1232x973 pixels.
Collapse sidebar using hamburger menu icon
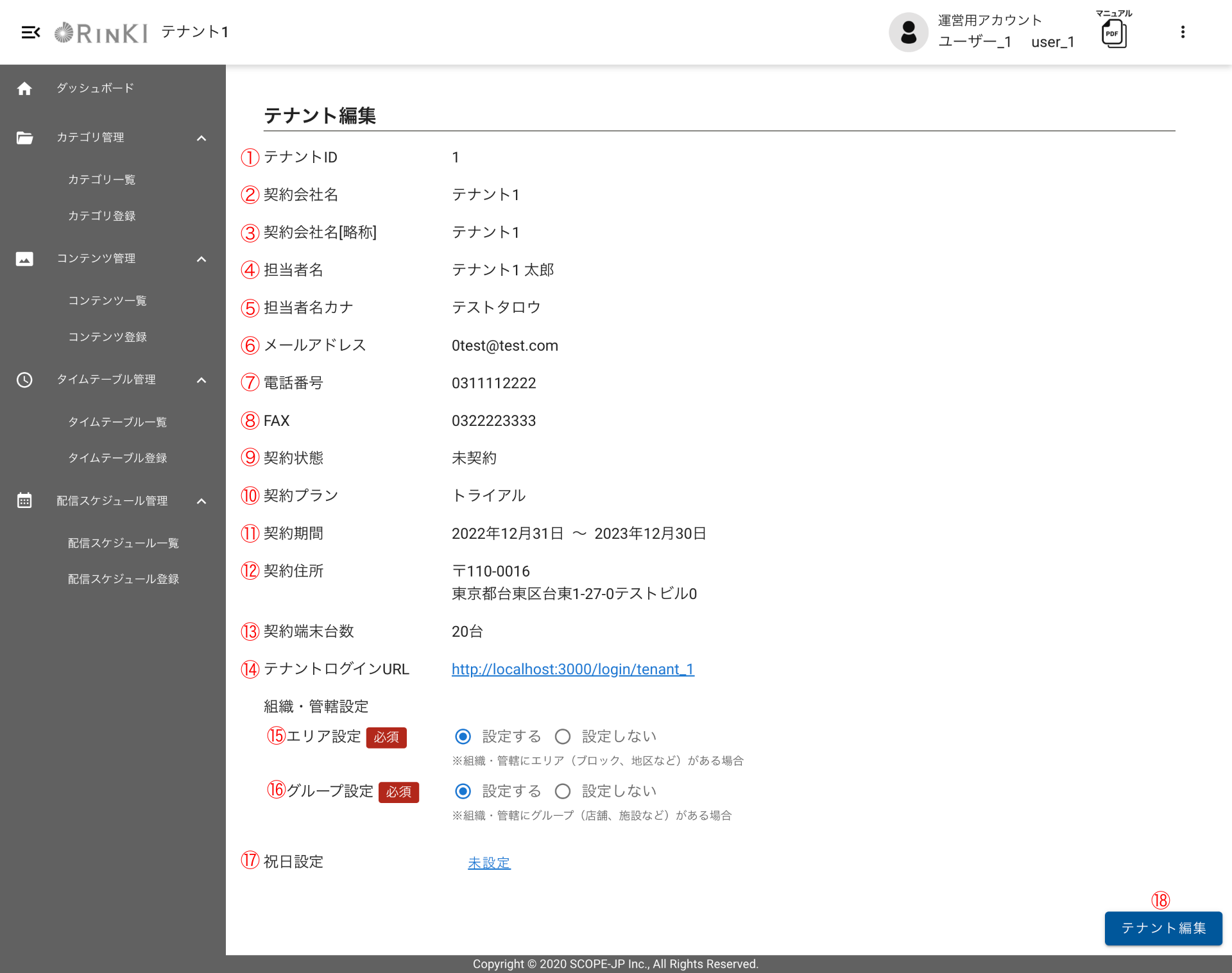pos(30,32)
